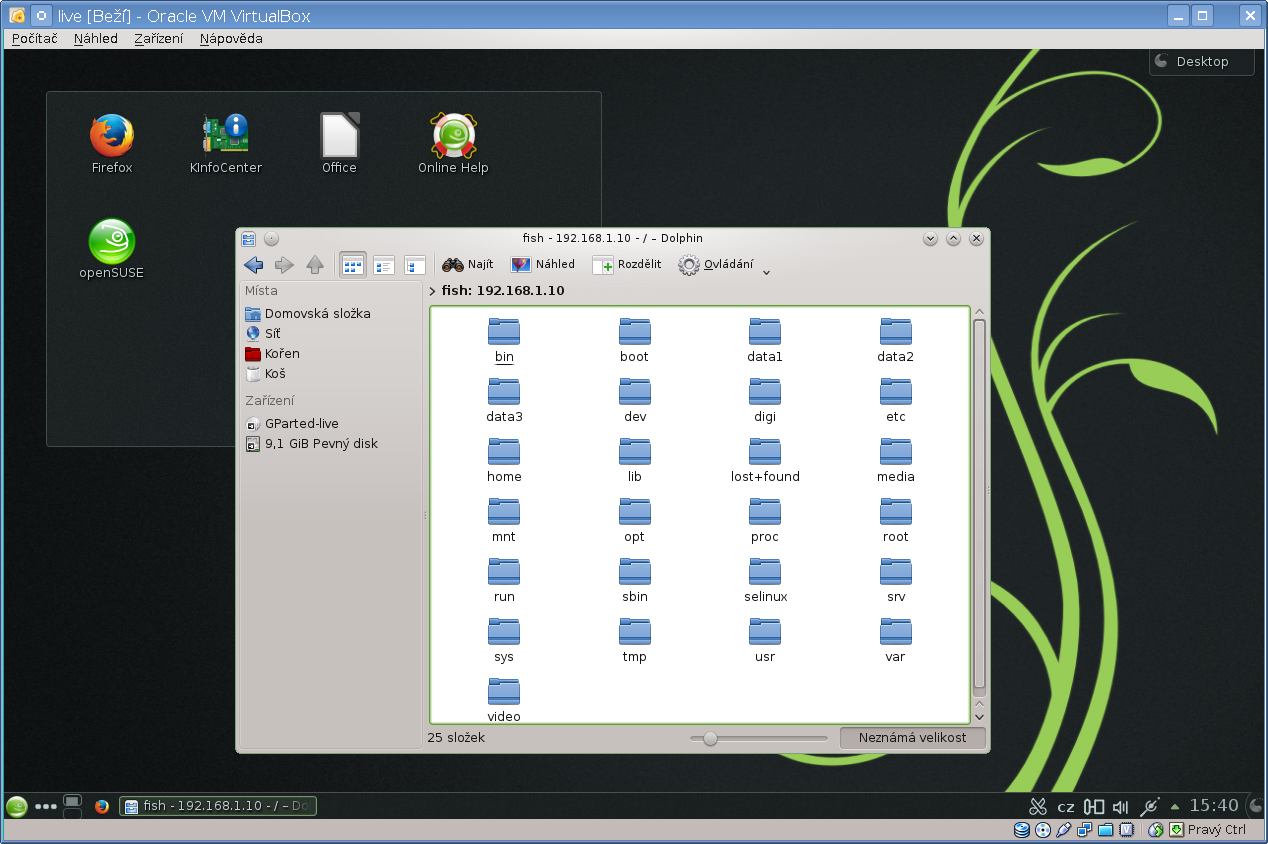Select the data1 folder icon
The width and height of the screenshot is (1268, 844).
[x=765, y=332]
